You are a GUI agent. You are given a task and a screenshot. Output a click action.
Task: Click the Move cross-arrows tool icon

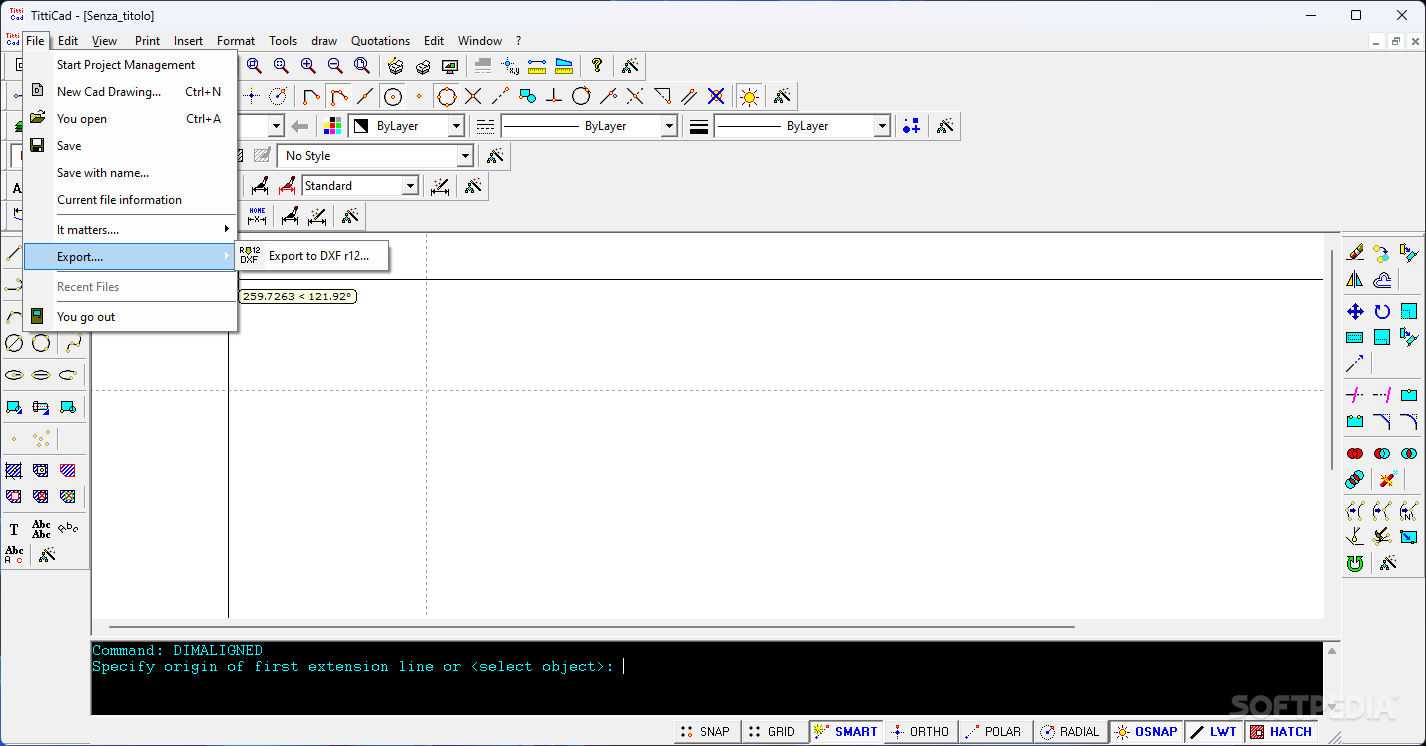(x=1355, y=311)
